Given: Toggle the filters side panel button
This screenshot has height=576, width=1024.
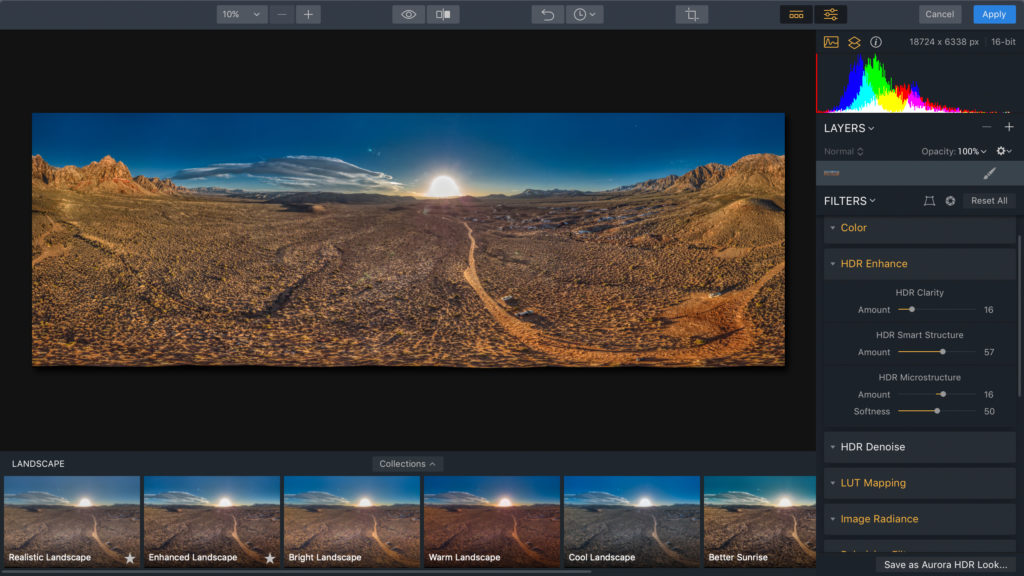Looking at the screenshot, I should pyautogui.click(x=831, y=14).
